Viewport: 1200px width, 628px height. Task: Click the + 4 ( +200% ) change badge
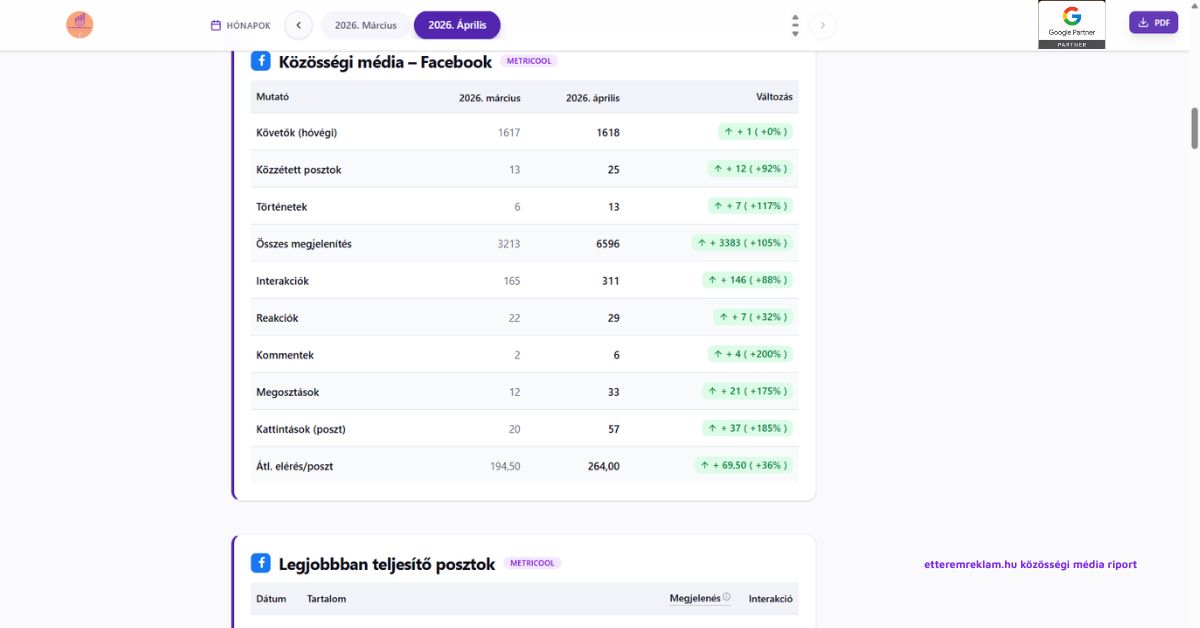pos(750,354)
